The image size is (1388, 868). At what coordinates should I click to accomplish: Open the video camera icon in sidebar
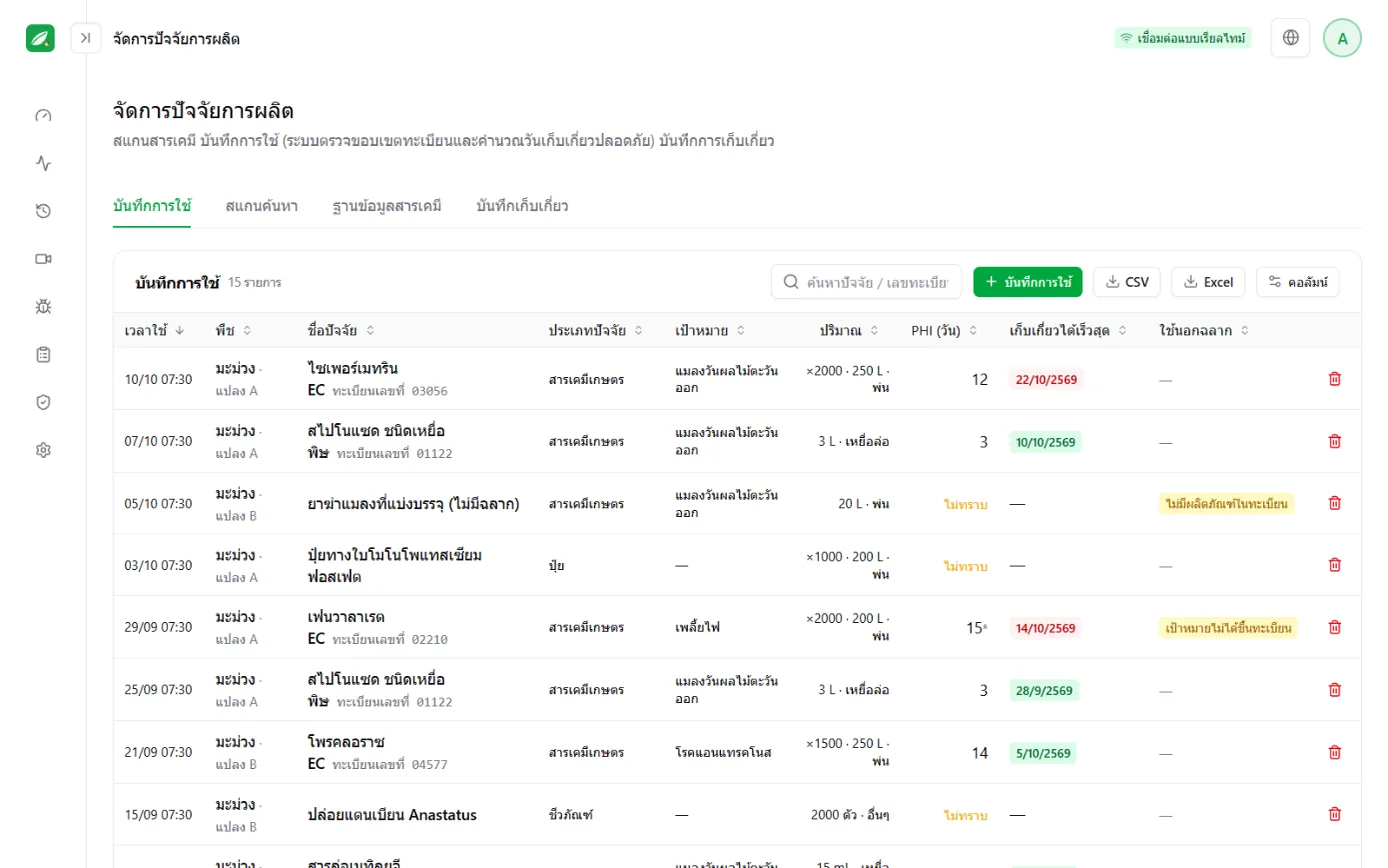click(x=43, y=259)
